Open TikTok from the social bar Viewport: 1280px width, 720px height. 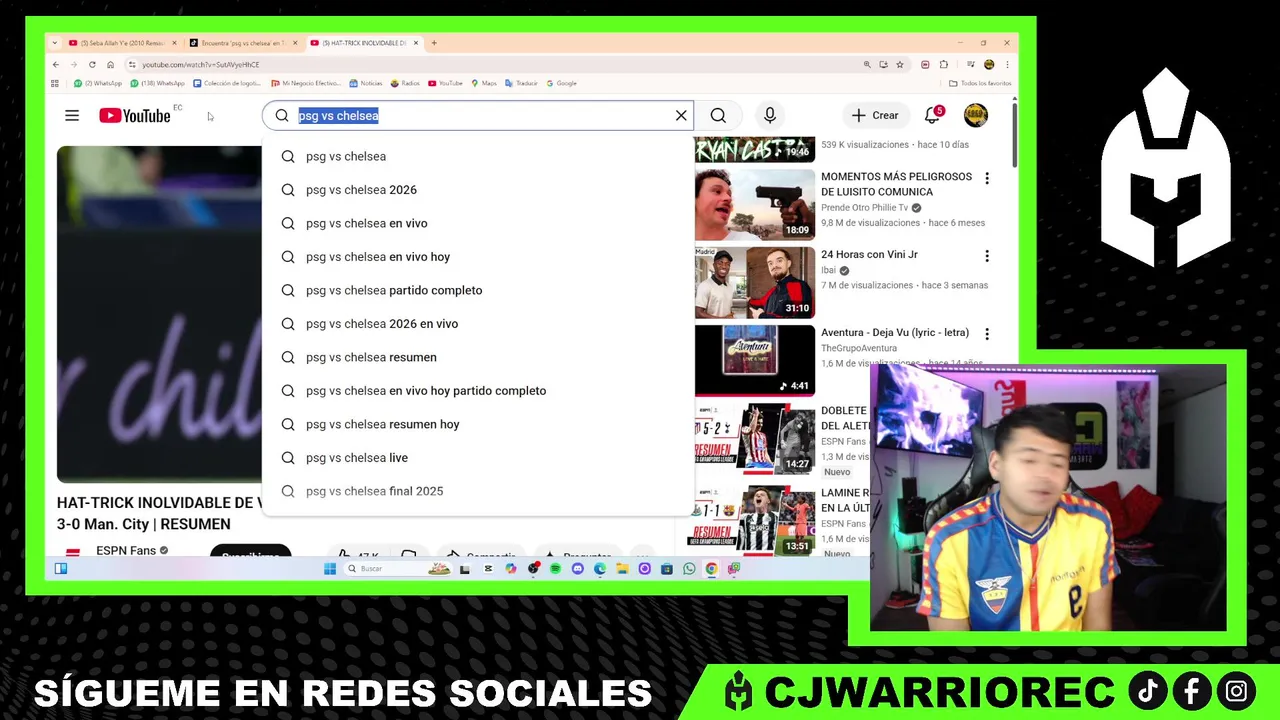click(x=1148, y=691)
